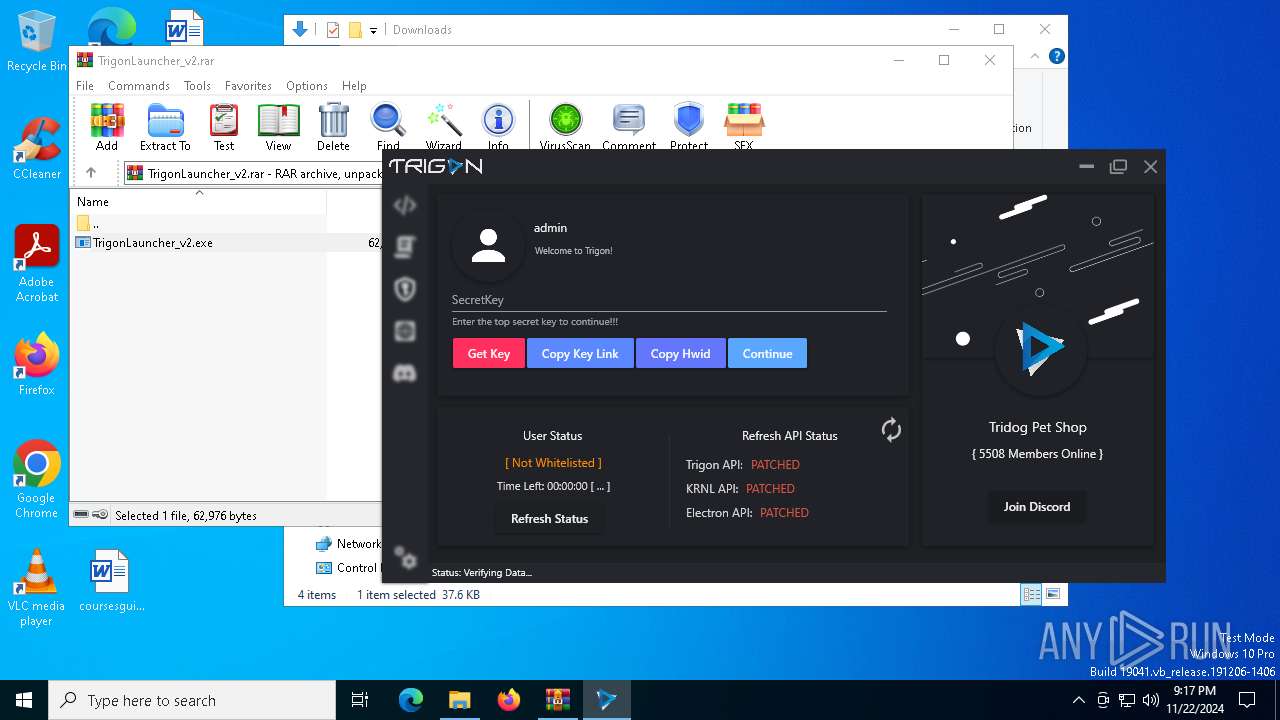
Task: Click the taskbar search box
Action: coord(192,700)
